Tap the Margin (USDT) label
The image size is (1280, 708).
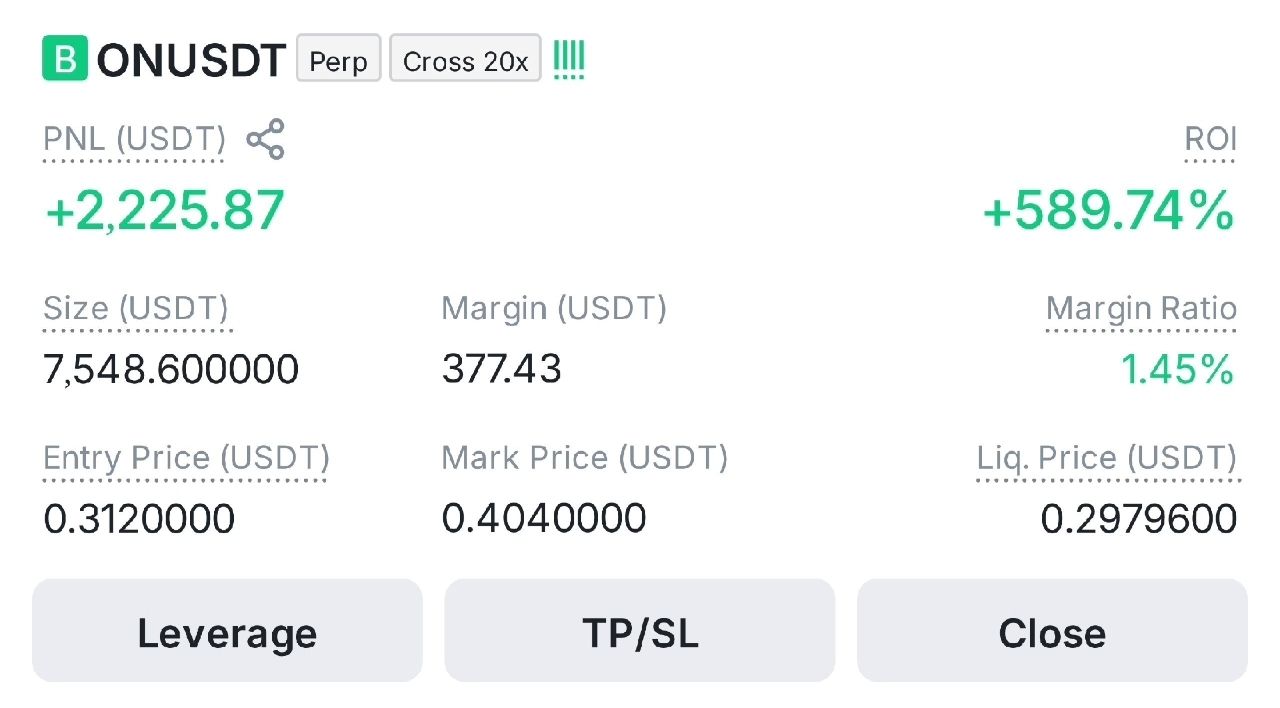(554, 309)
